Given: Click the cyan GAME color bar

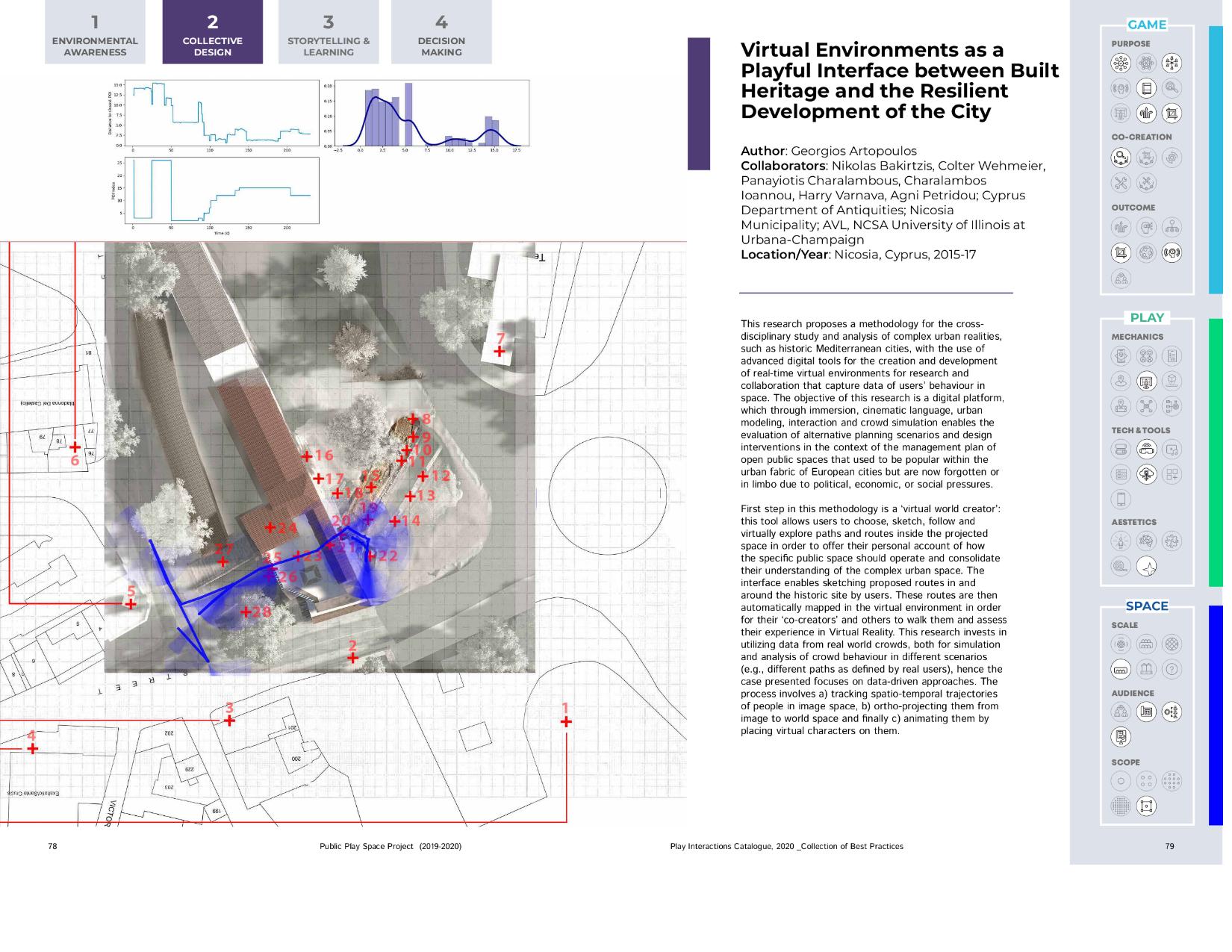Looking at the screenshot, I should [x=1216, y=159].
